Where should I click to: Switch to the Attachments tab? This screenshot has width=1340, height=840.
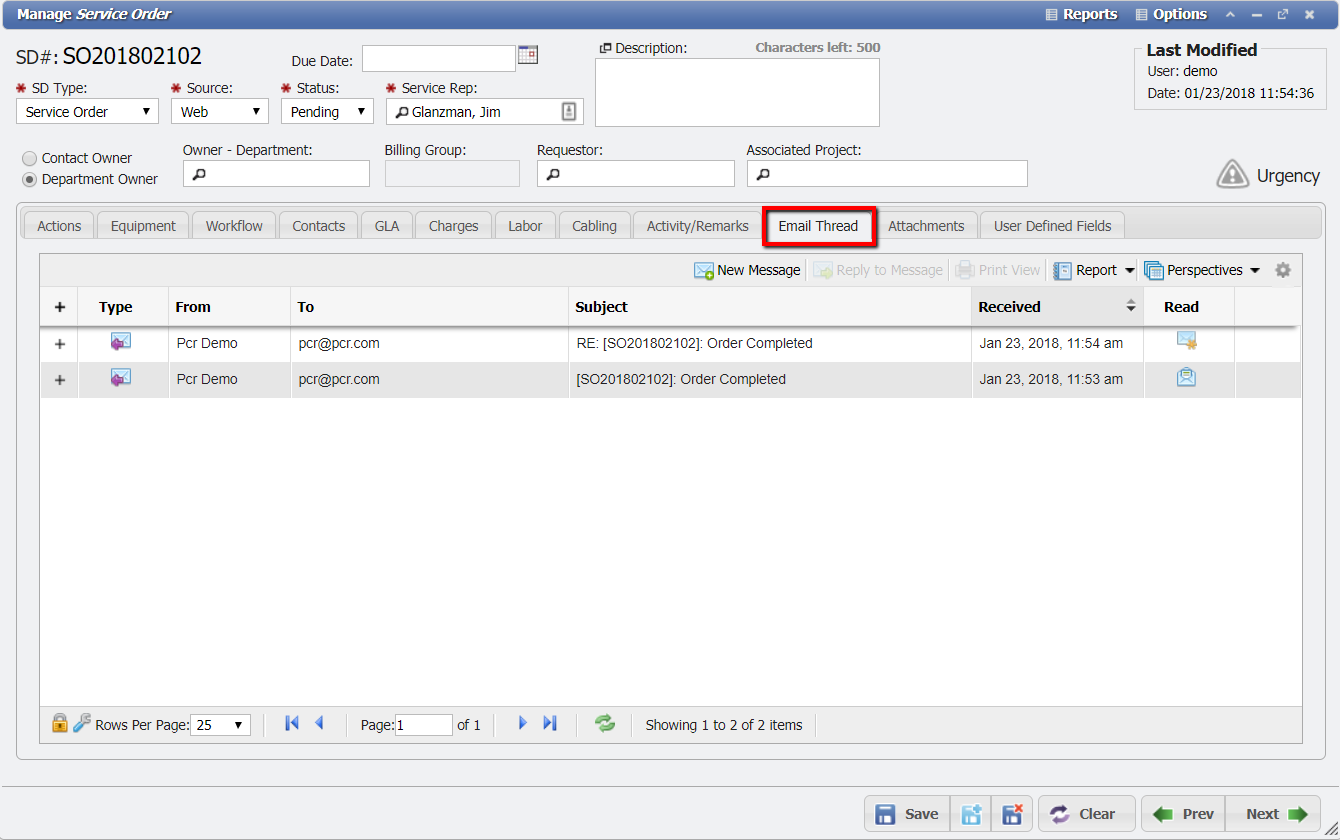(926, 225)
